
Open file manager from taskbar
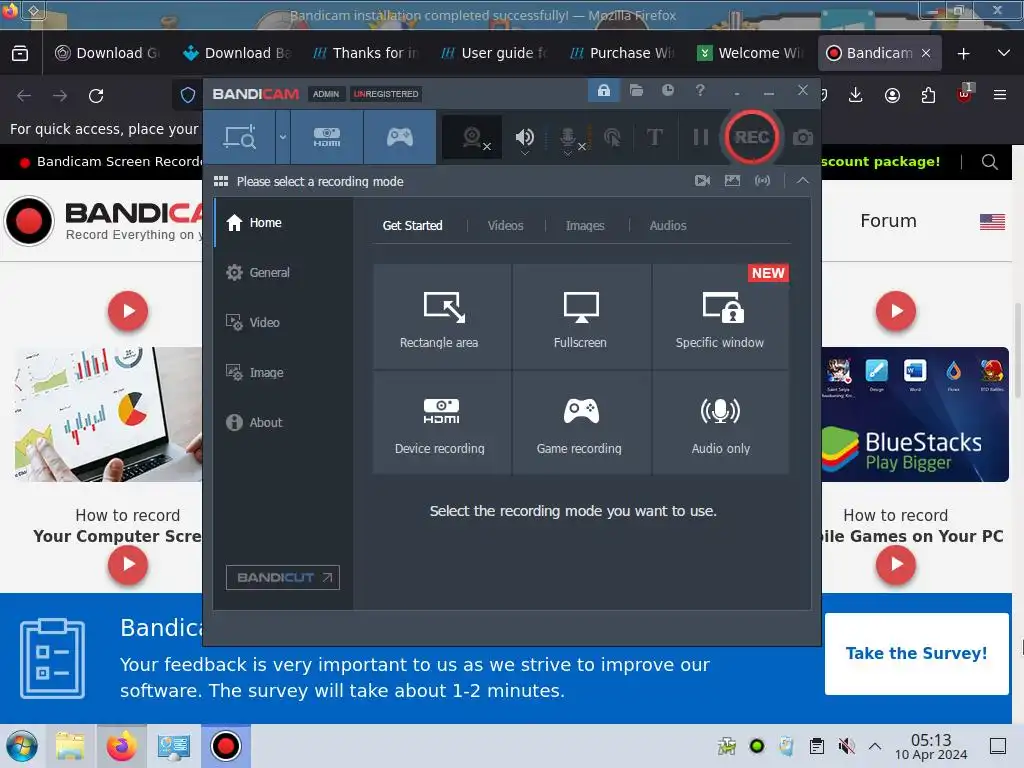70,746
